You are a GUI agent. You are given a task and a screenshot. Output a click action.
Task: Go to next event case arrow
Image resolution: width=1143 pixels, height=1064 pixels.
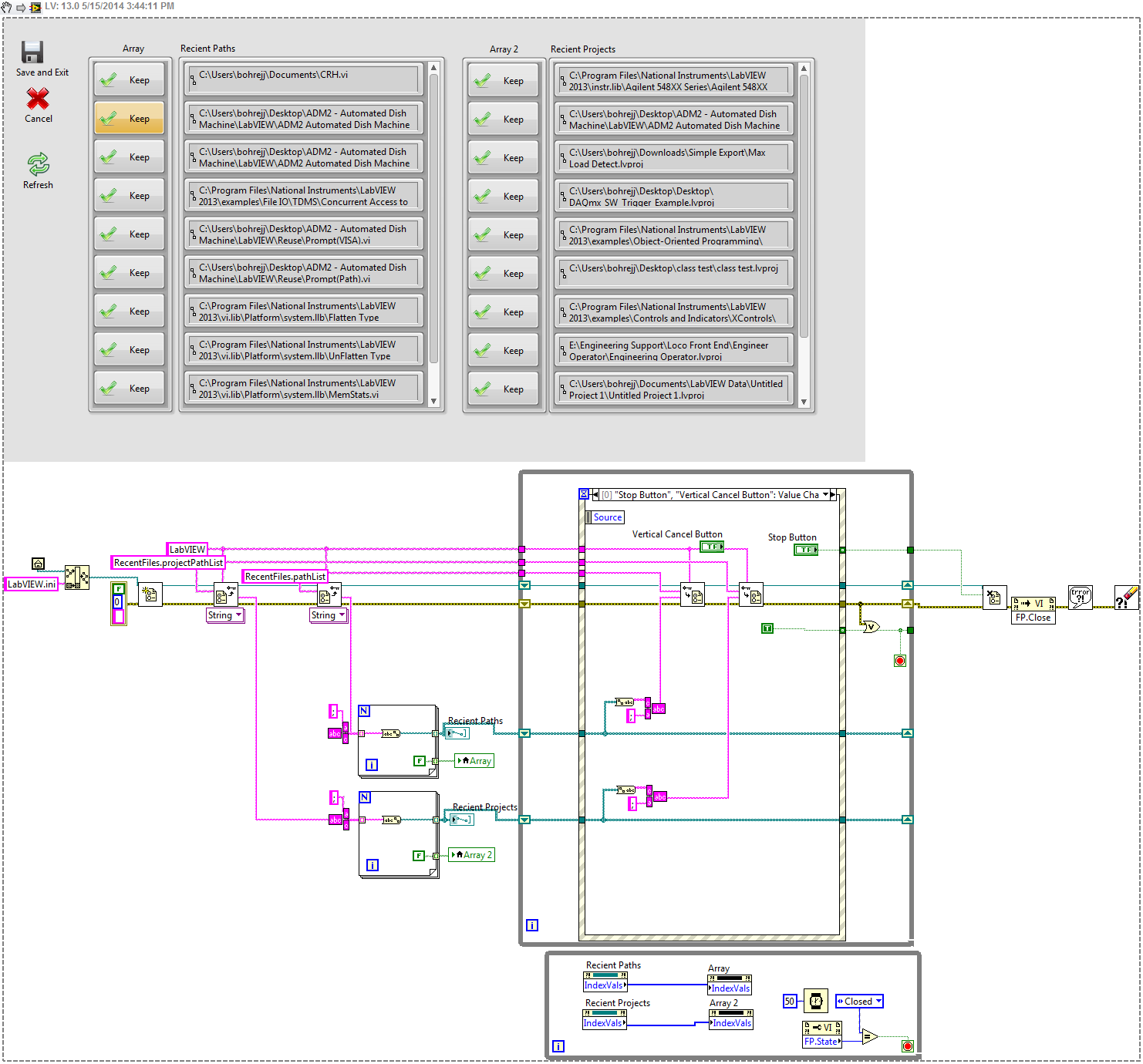833,495
